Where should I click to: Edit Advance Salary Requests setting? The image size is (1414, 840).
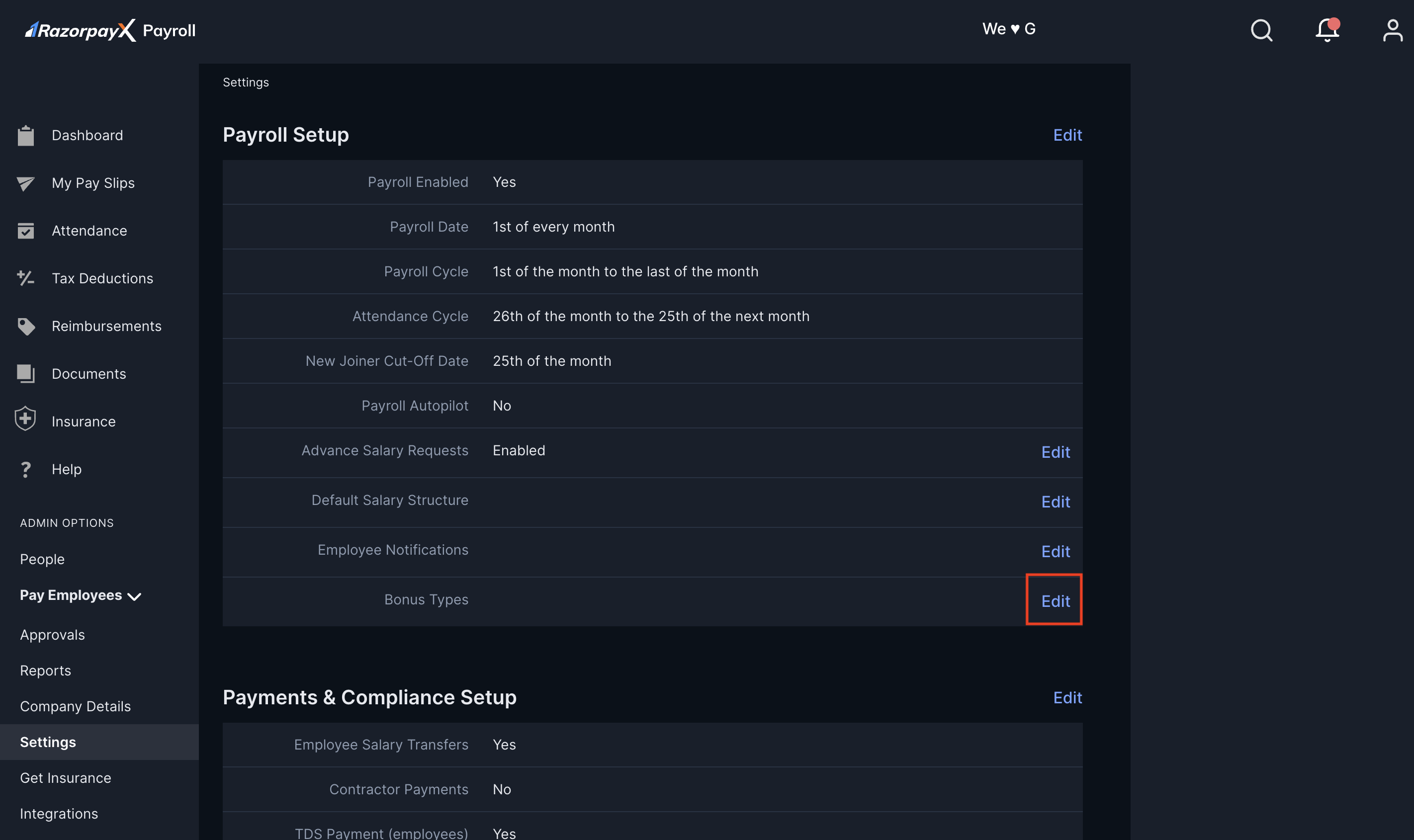(x=1056, y=452)
